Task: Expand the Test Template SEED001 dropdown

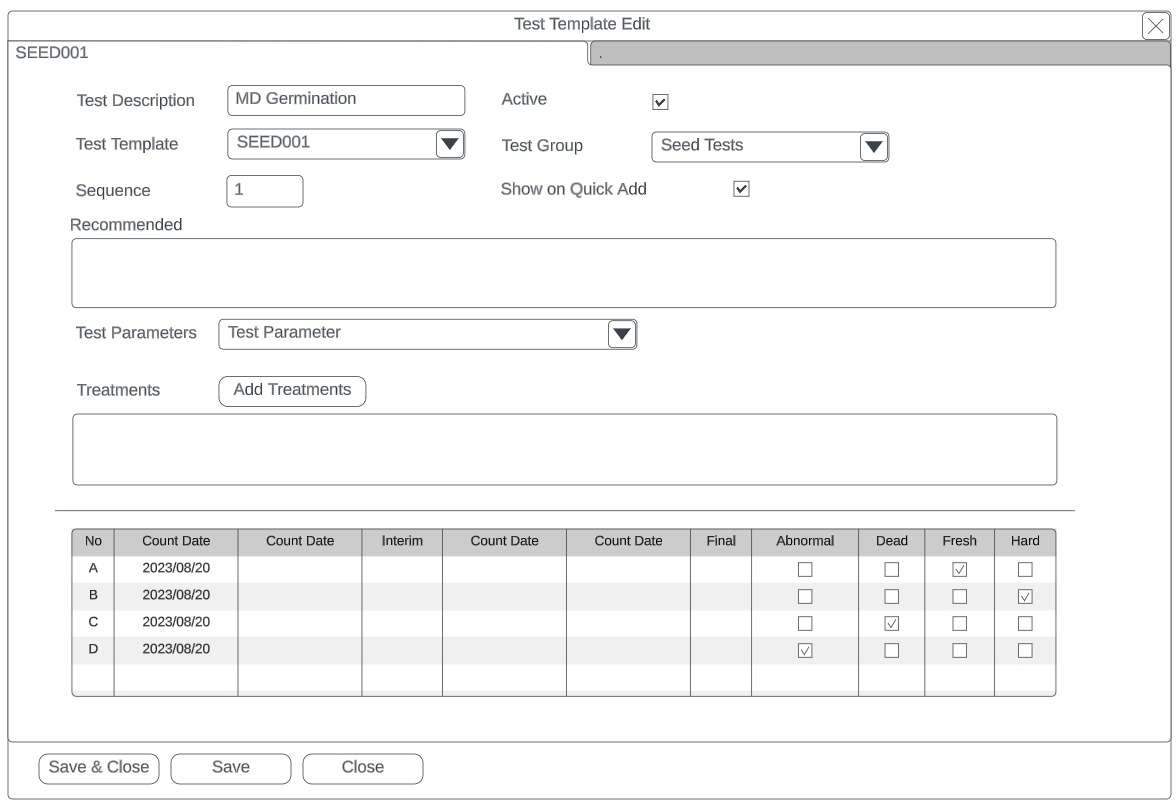Action: tap(450, 144)
